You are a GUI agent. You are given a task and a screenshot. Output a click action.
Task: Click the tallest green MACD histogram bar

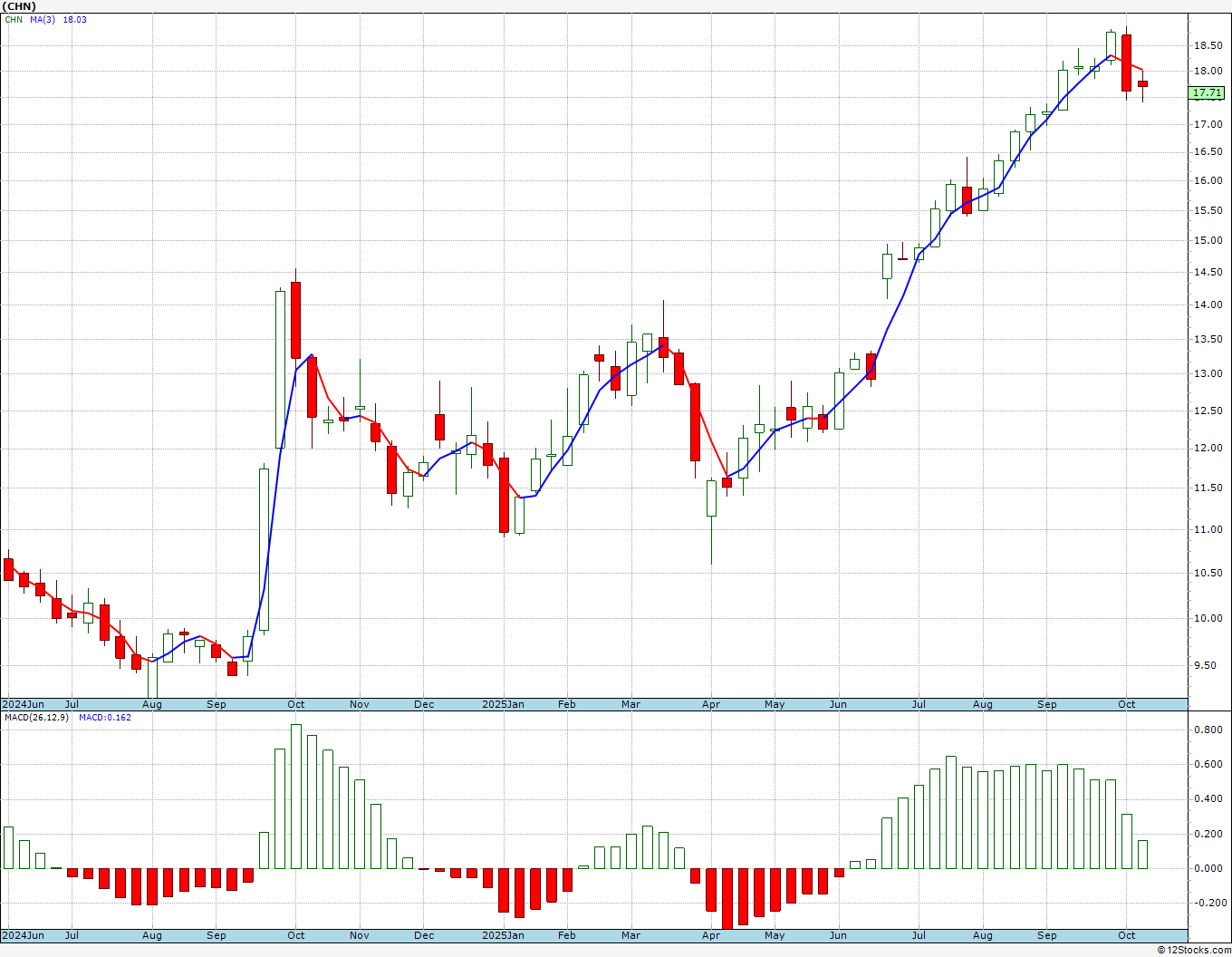point(296,797)
